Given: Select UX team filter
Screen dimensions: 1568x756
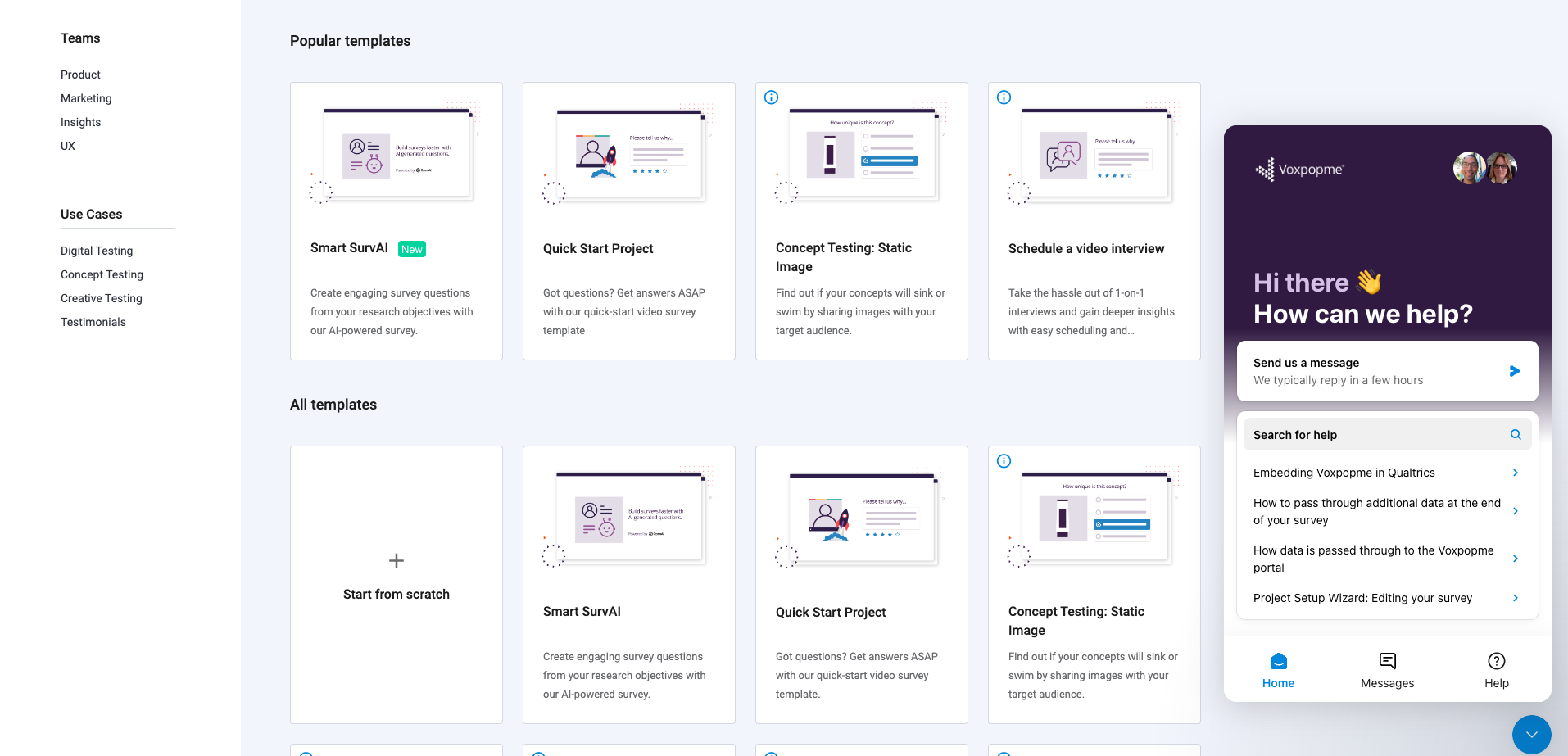Looking at the screenshot, I should coord(68,146).
